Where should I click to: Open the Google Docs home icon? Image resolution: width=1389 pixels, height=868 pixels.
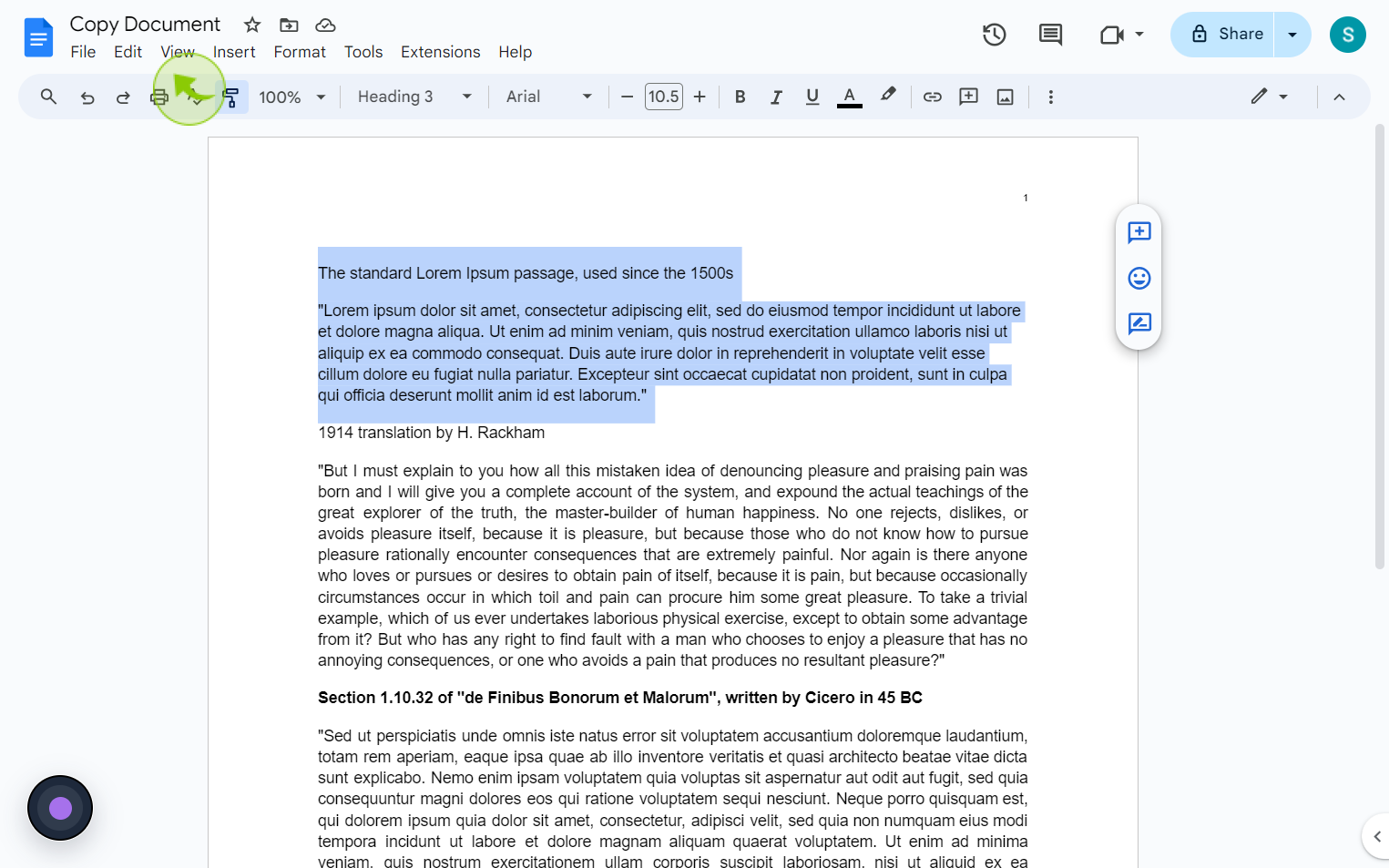[38, 37]
